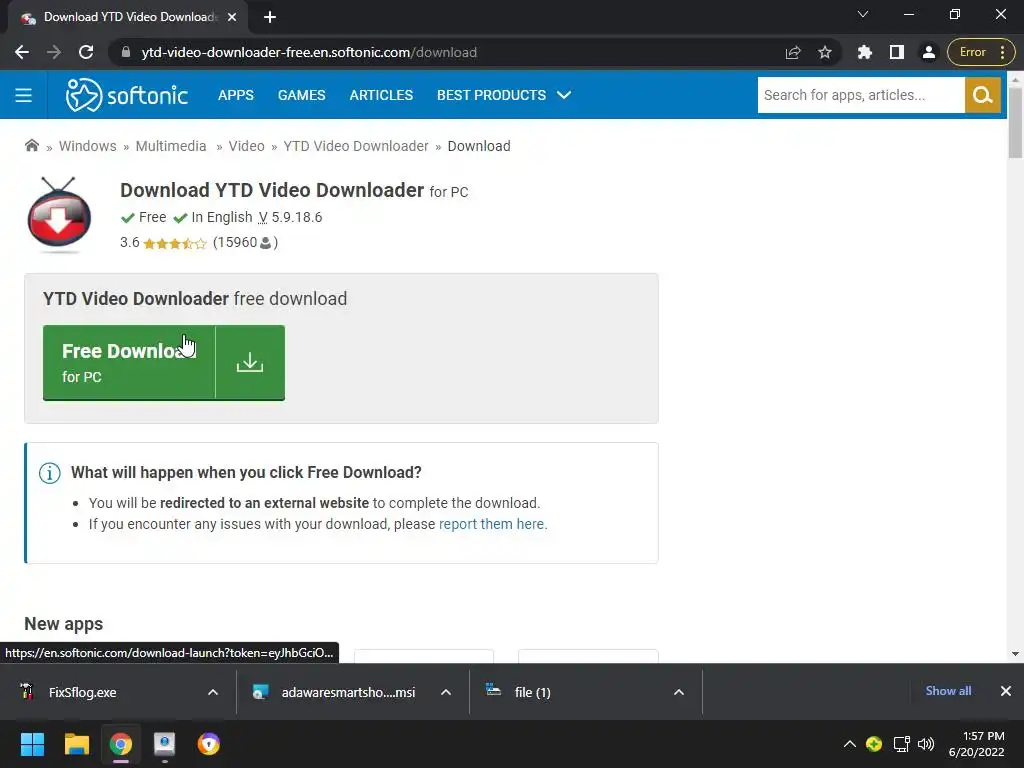
Task: Open the APPS menu
Action: (x=236, y=95)
